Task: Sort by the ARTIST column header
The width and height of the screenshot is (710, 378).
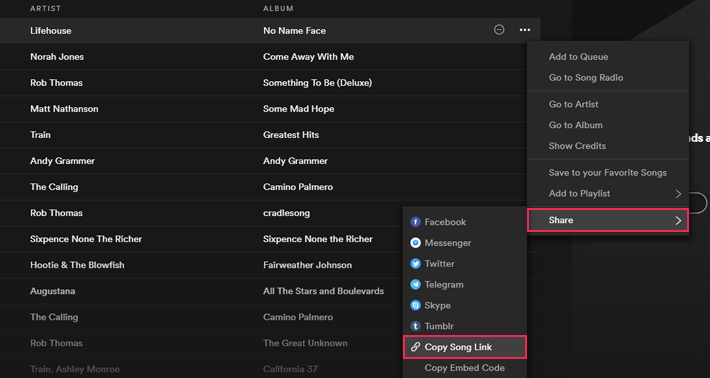Action: click(x=45, y=9)
